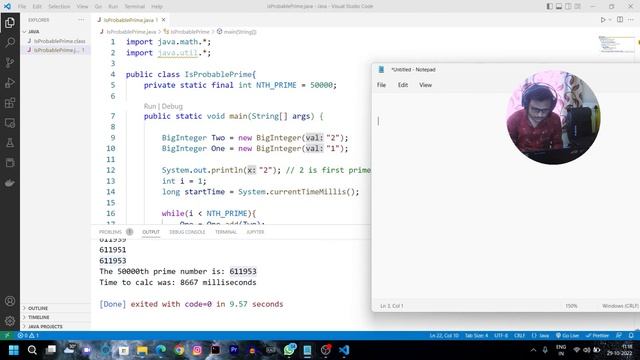Open notifications bell in status bar
Image resolution: width=640 pixels, height=360 pixels.
pyautogui.click(x=631, y=336)
